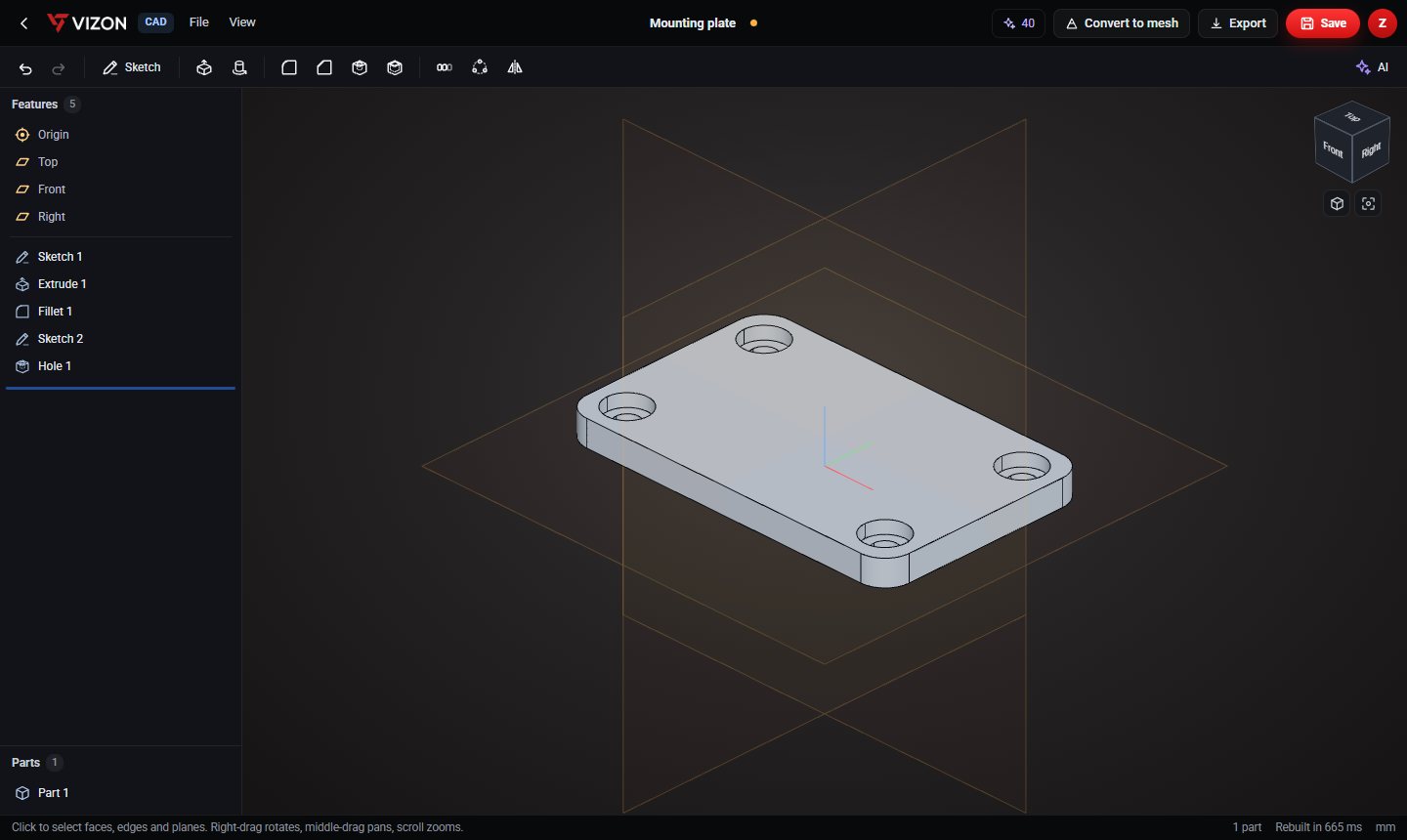Click the mm units in the status bar
This screenshot has width=1407, height=840.
point(1386,827)
